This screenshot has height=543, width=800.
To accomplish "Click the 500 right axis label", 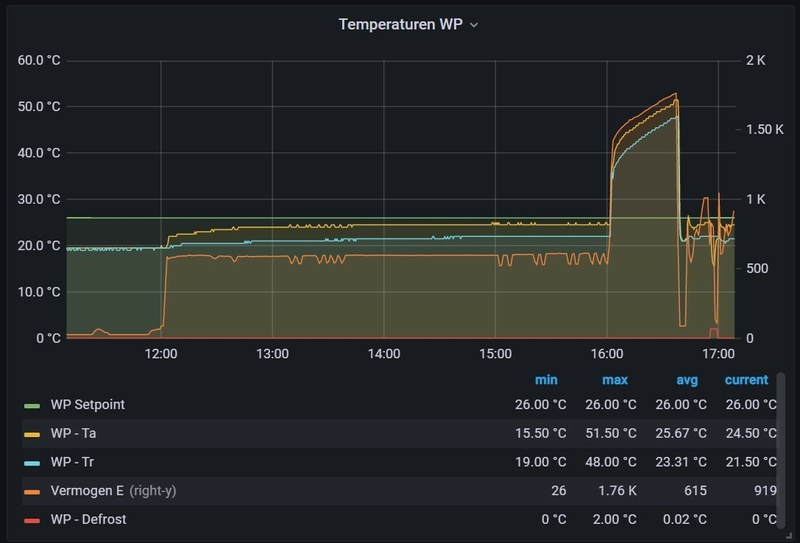I will point(757,268).
